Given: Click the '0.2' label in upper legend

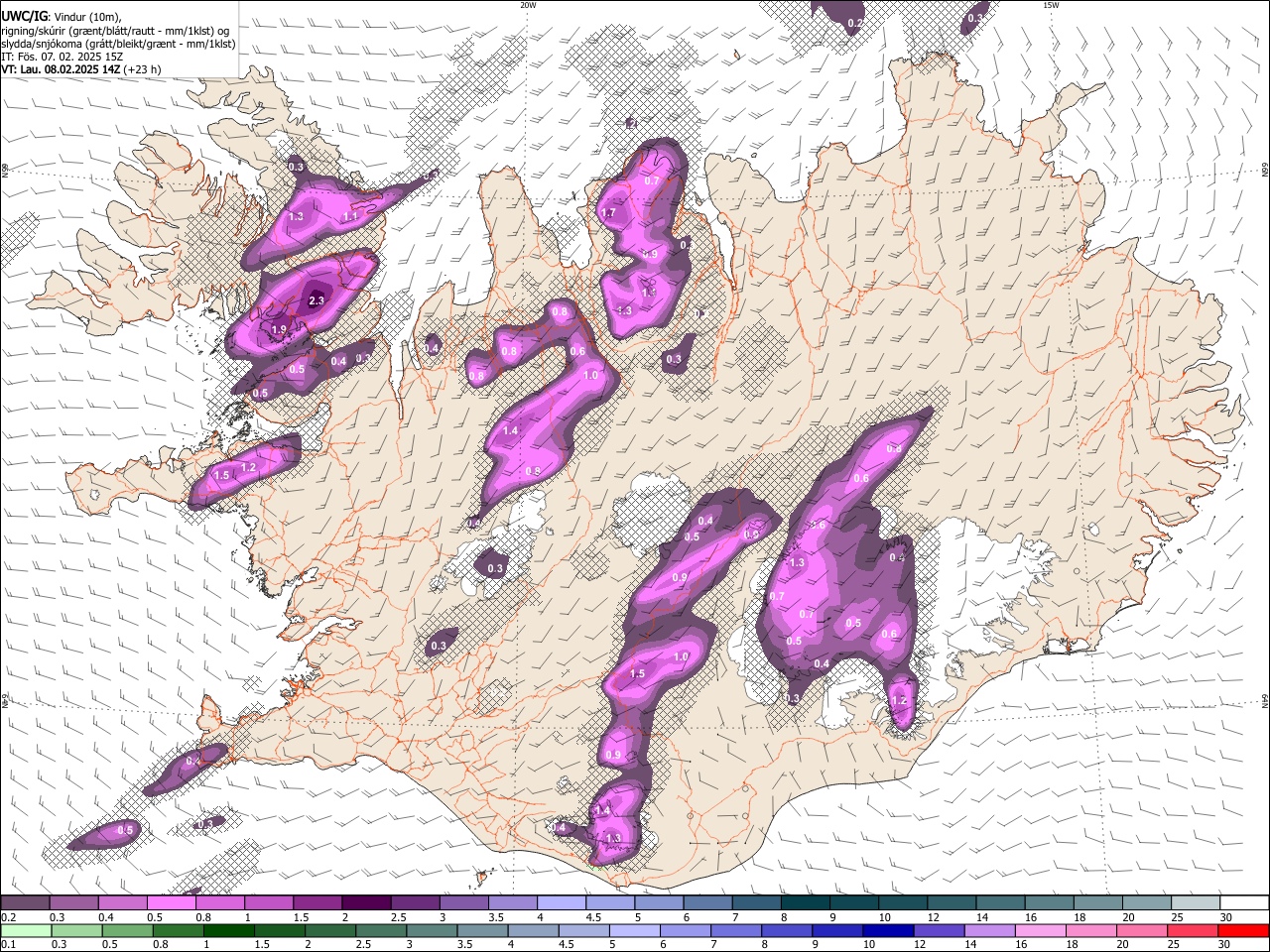Looking at the screenshot, I should point(8,917).
